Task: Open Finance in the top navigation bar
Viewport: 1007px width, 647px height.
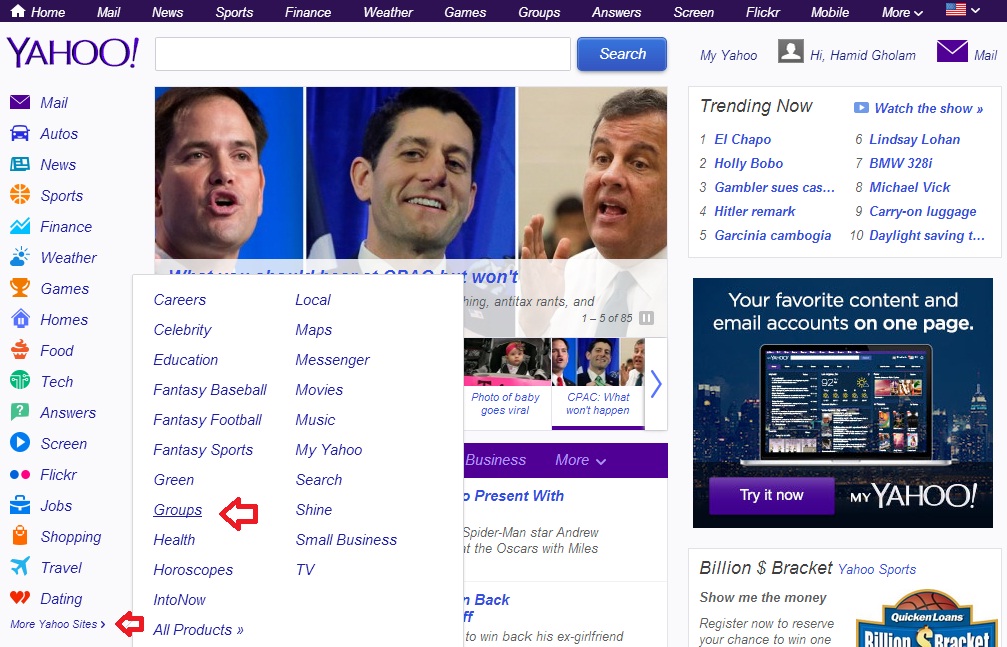Action: pyautogui.click(x=308, y=12)
